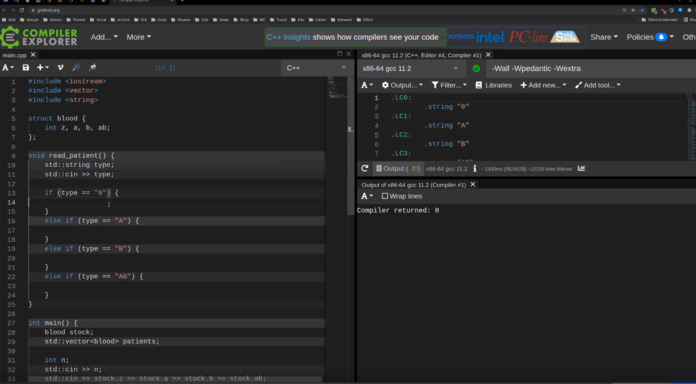Screen dimensions: 696x384
Task: Click the Sponsors link
Action: 459,36
